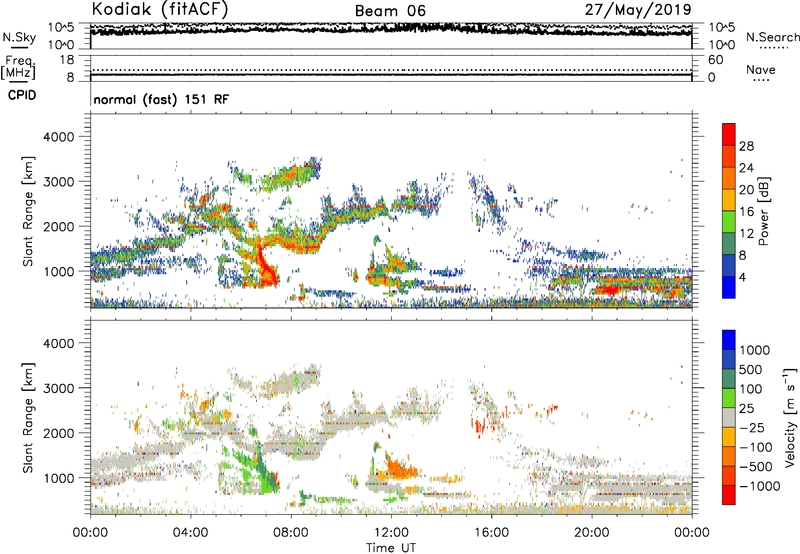The image size is (800, 554).
Task: Click the velocity panel 'Slant Range [km]' label
Action: [28, 418]
